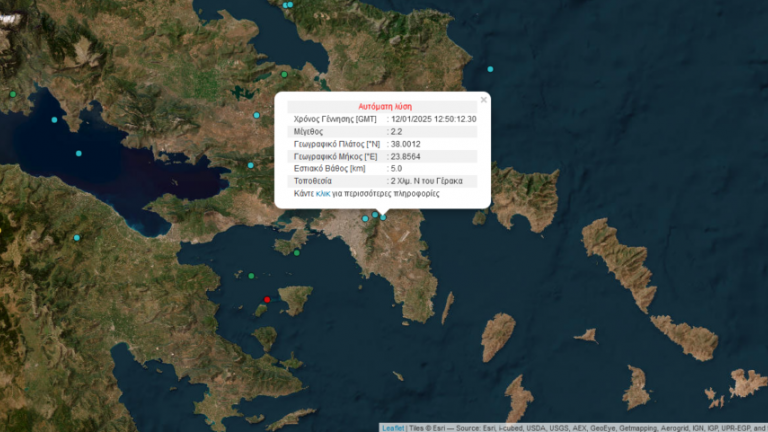Screen dimensions: 768x432
Task: Click the location text '2 Χλμ. Ν του Γέρακα'
Action: click(429, 181)
